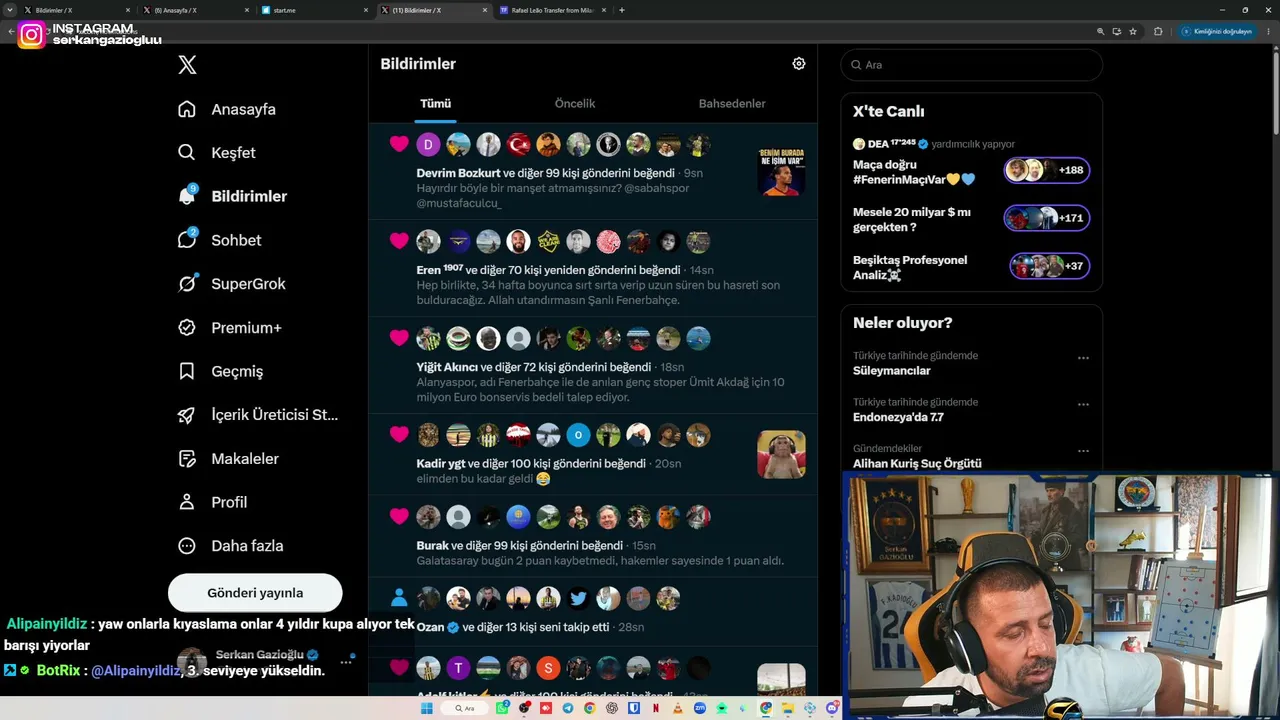This screenshot has height=720, width=1280.
Task: Select the Tümü tab
Action: [x=436, y=104]
